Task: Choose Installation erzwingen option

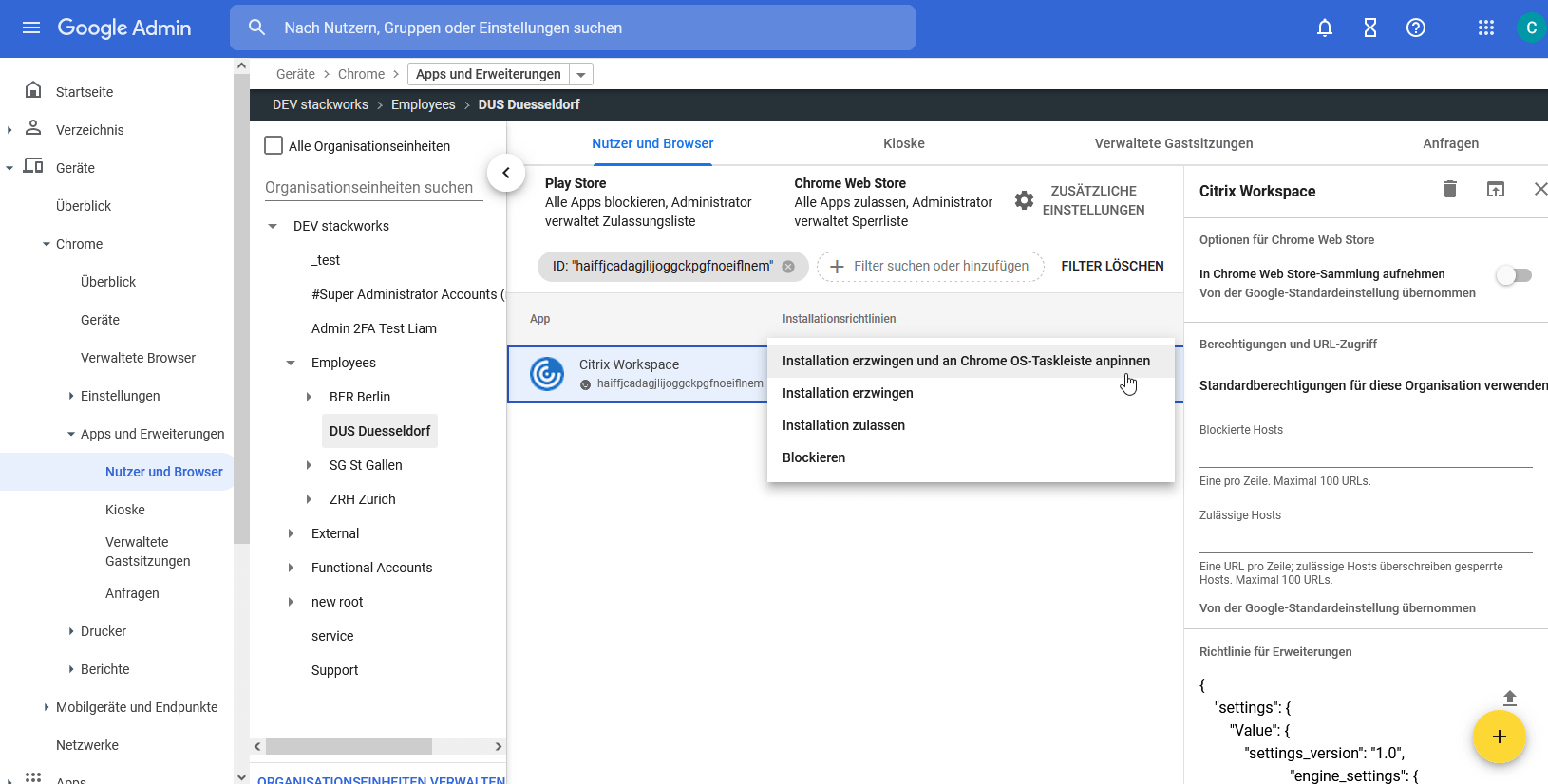Action: [971, 393]
